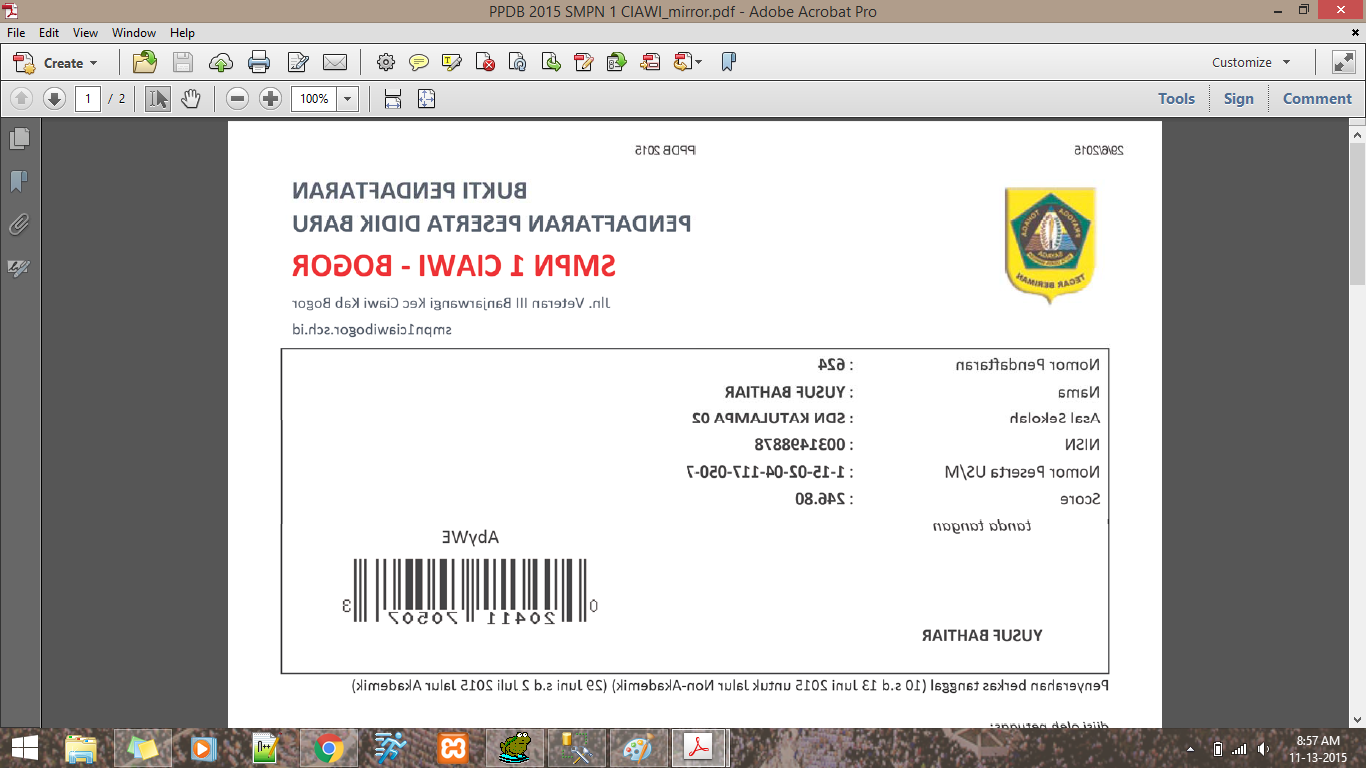
Task: Go to next page with down arrow
Action: (54, 99)
